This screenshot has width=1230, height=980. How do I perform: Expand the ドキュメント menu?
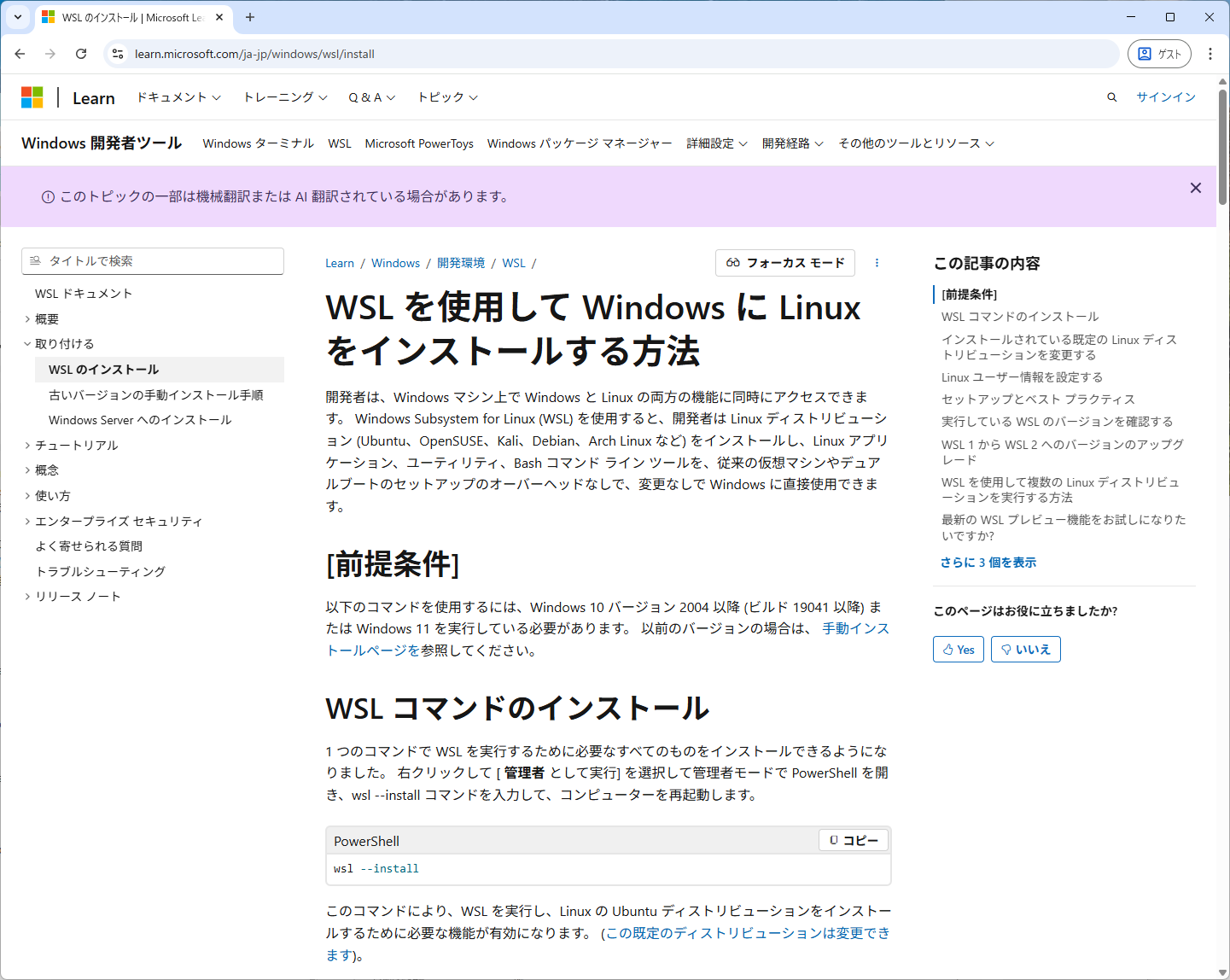pos(178,97)
